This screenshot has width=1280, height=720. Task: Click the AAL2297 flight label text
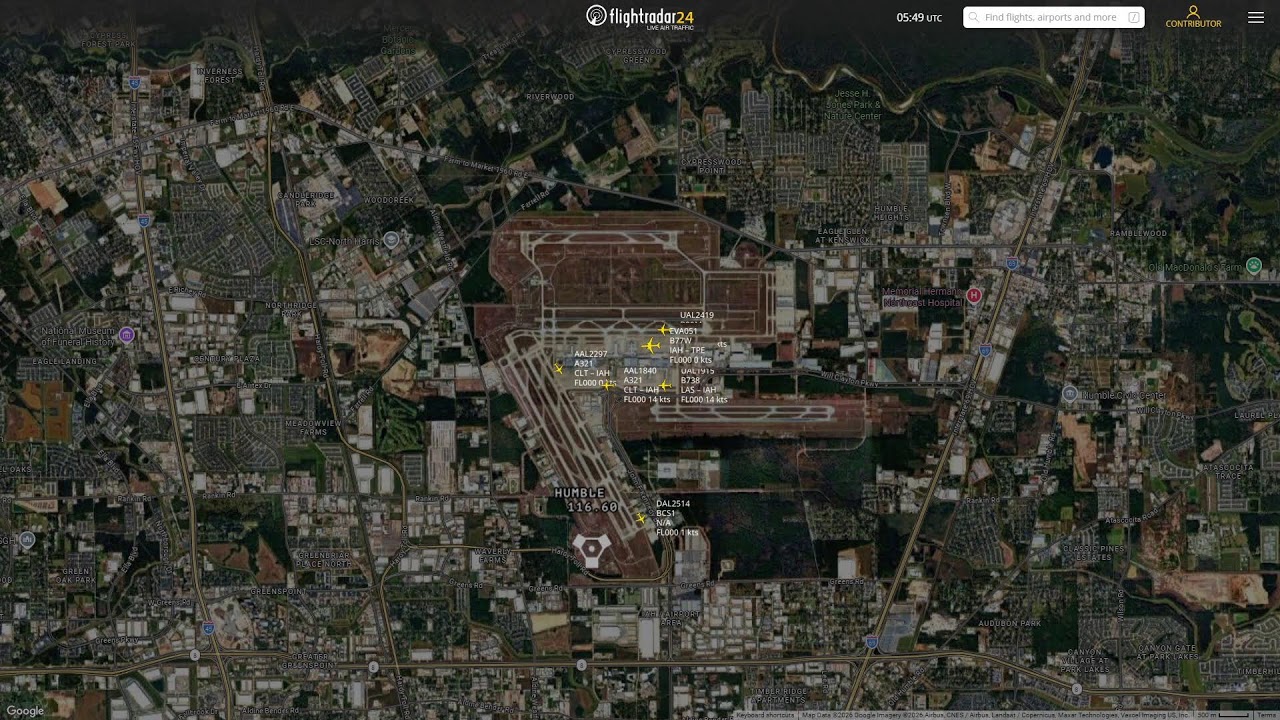pyautogui.click(x=594, y=368)
